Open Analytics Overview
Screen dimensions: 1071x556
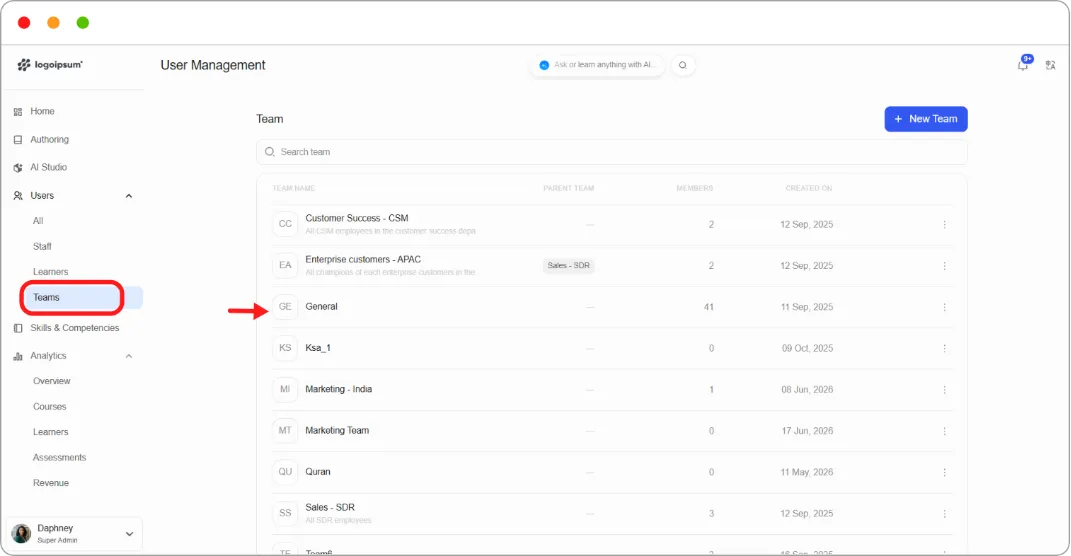52,381
